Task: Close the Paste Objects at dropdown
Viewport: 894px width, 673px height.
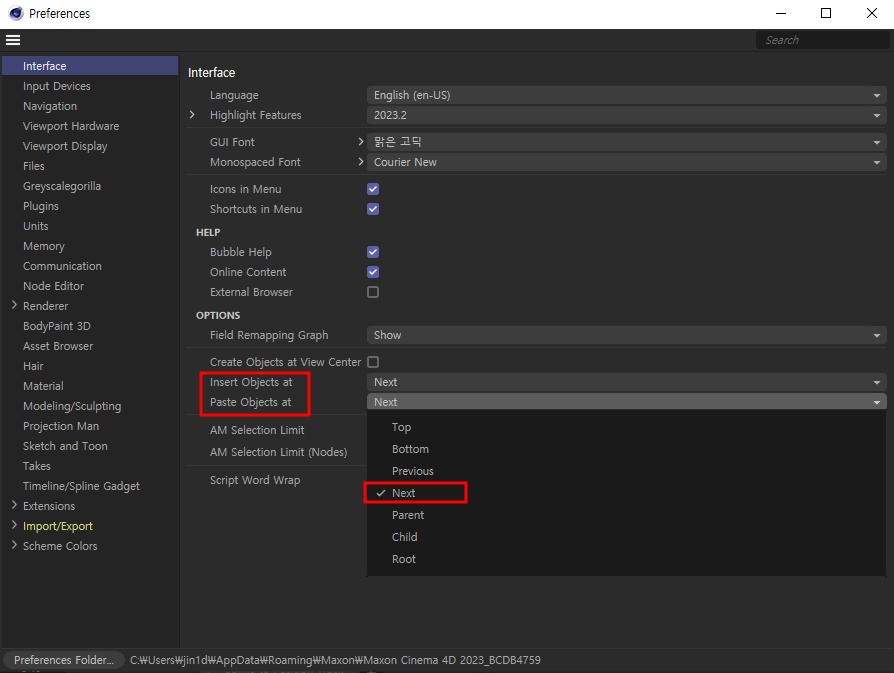Action: point(627,402)
